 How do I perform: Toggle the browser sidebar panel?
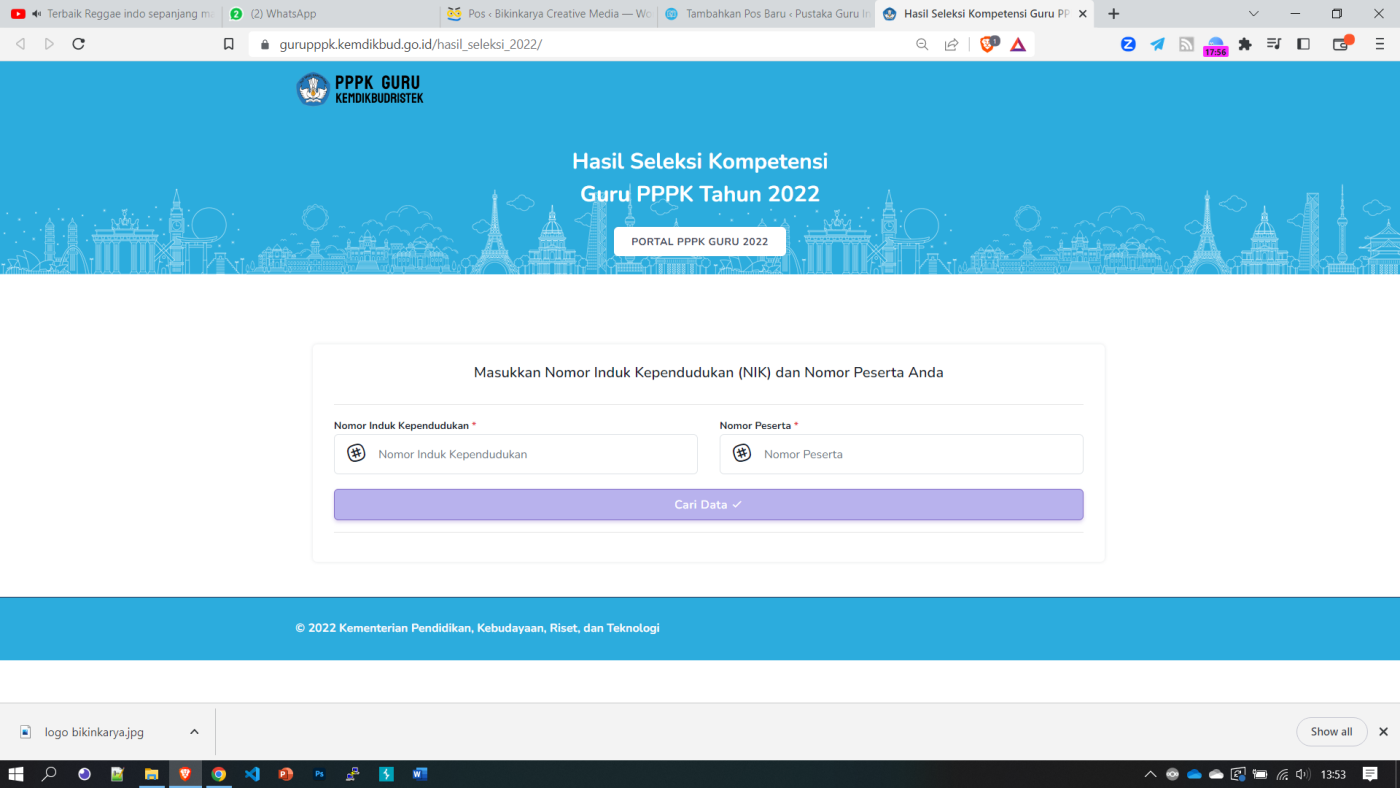(1303, 44)
